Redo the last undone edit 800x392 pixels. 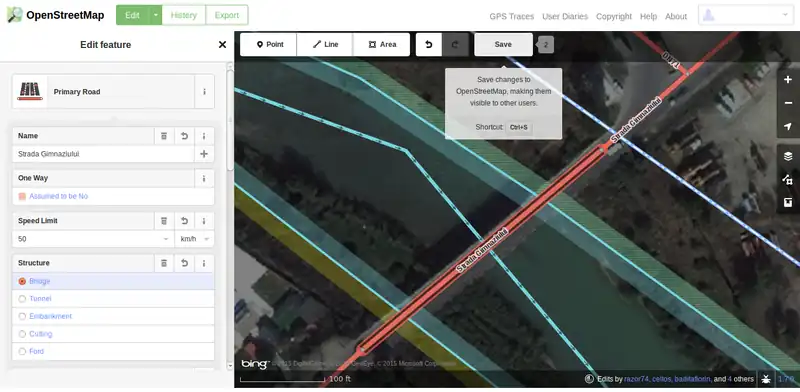tap(455, 44)
